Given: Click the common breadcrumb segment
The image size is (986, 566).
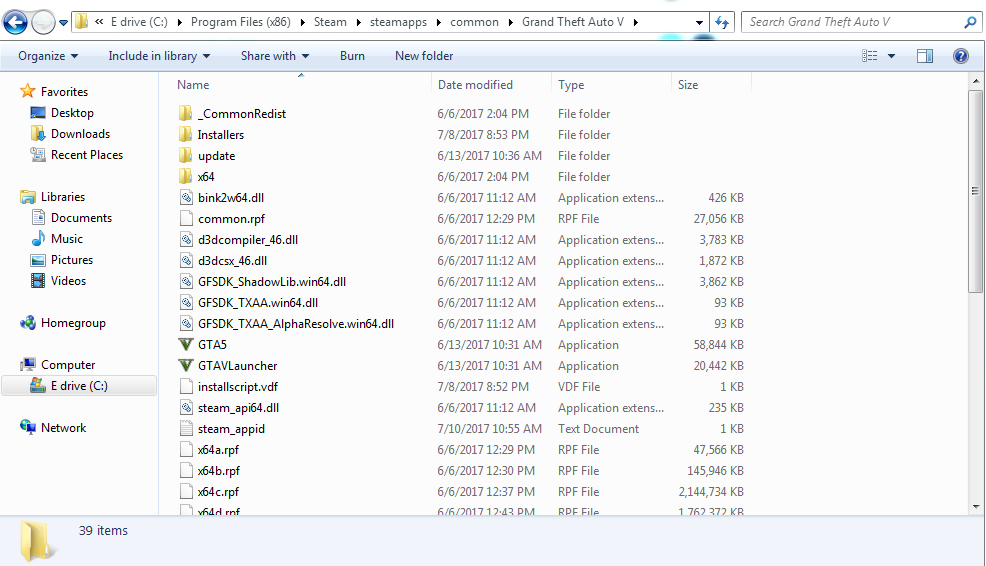Looking at the screenshot, I should [x=474, y=22].
